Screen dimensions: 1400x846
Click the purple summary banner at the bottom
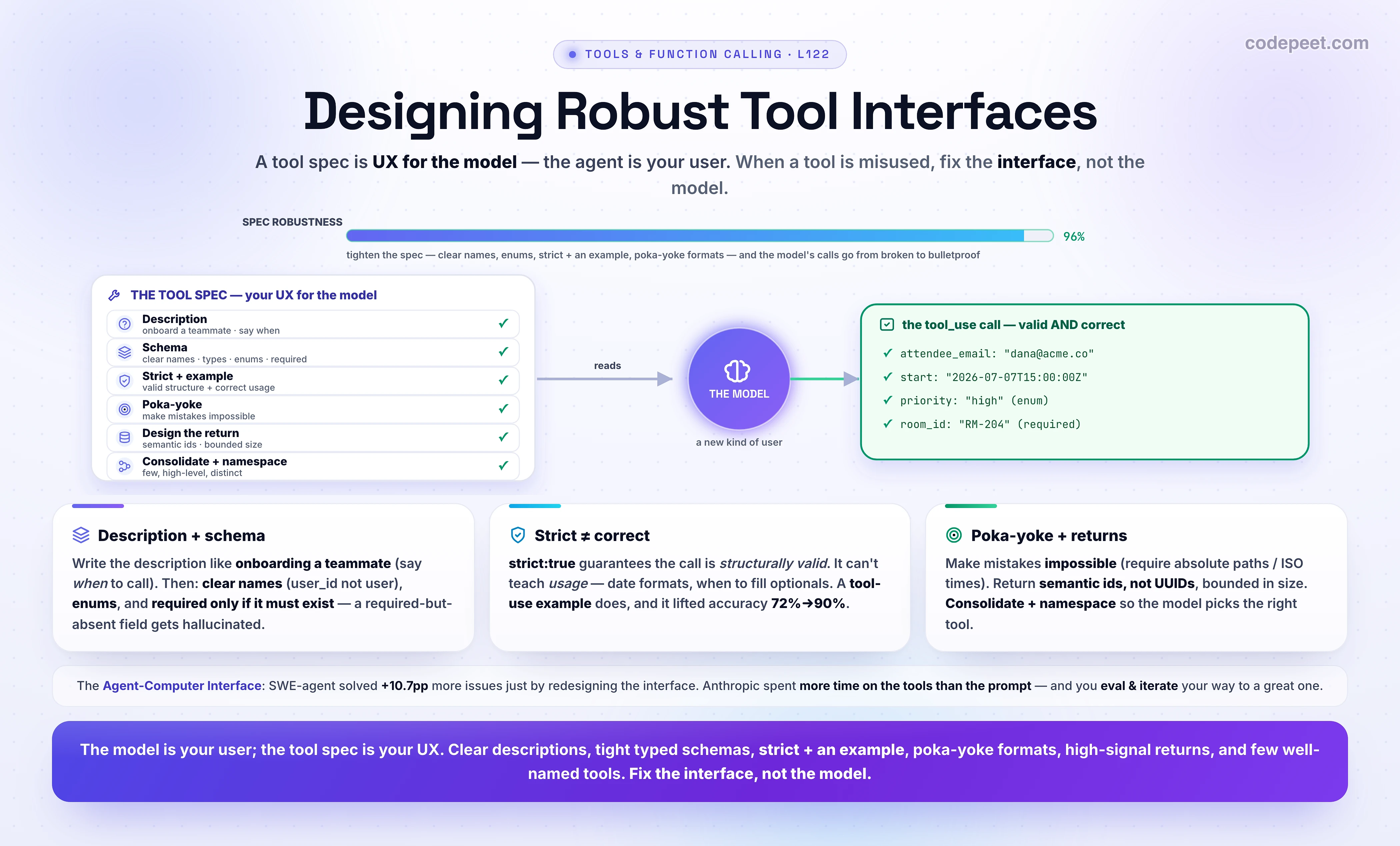point(699,761)
